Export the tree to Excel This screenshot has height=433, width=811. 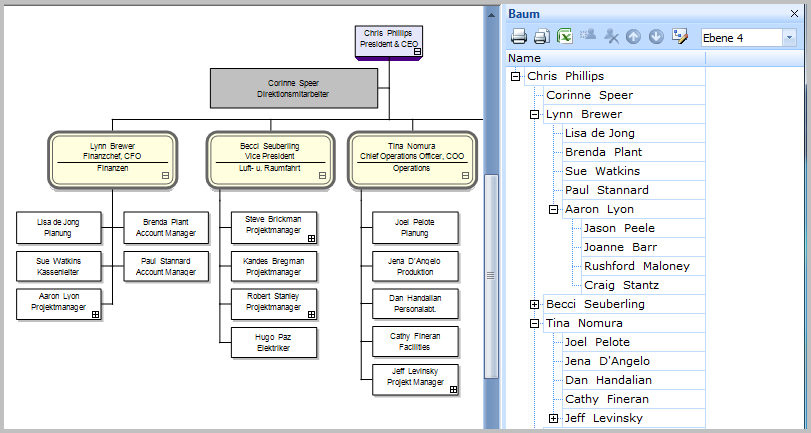tap(564, 37)
